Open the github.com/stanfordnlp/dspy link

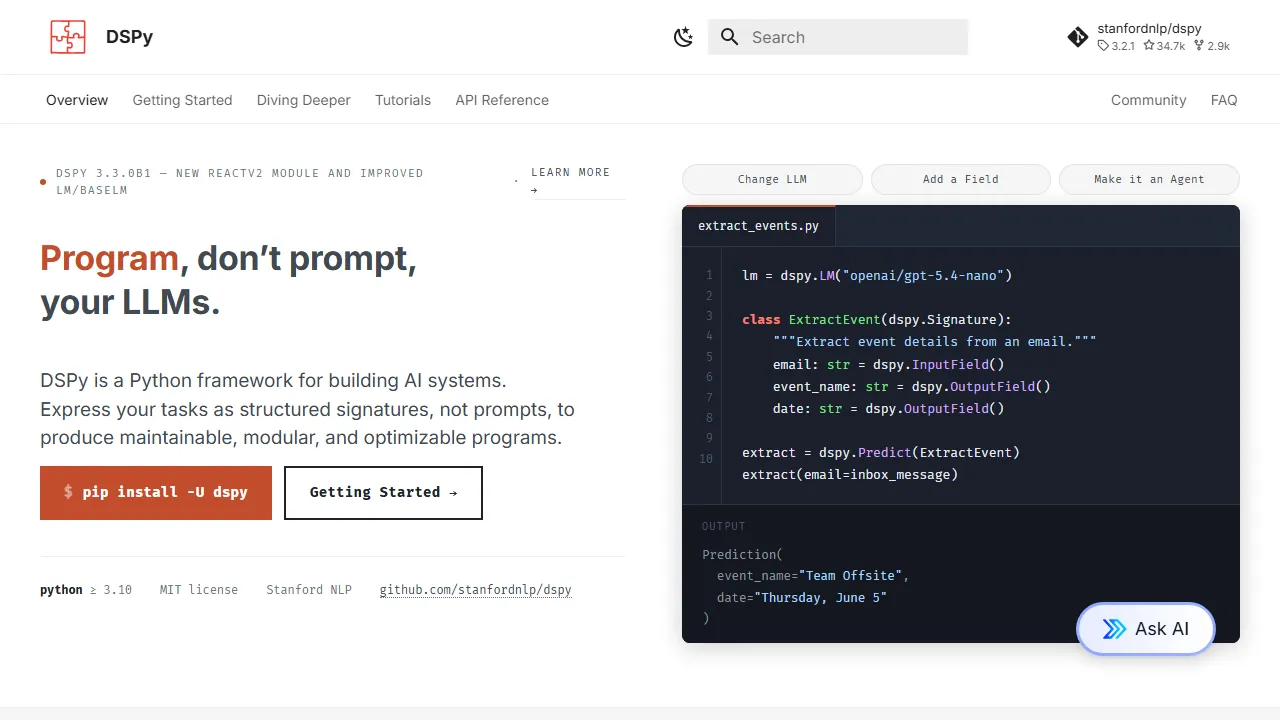point(476,590)
